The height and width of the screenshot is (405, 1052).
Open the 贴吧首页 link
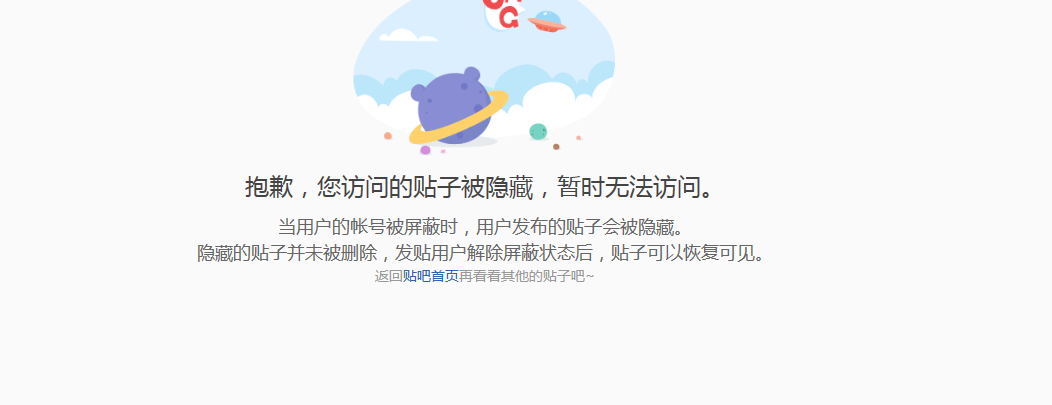pos(431,276)
